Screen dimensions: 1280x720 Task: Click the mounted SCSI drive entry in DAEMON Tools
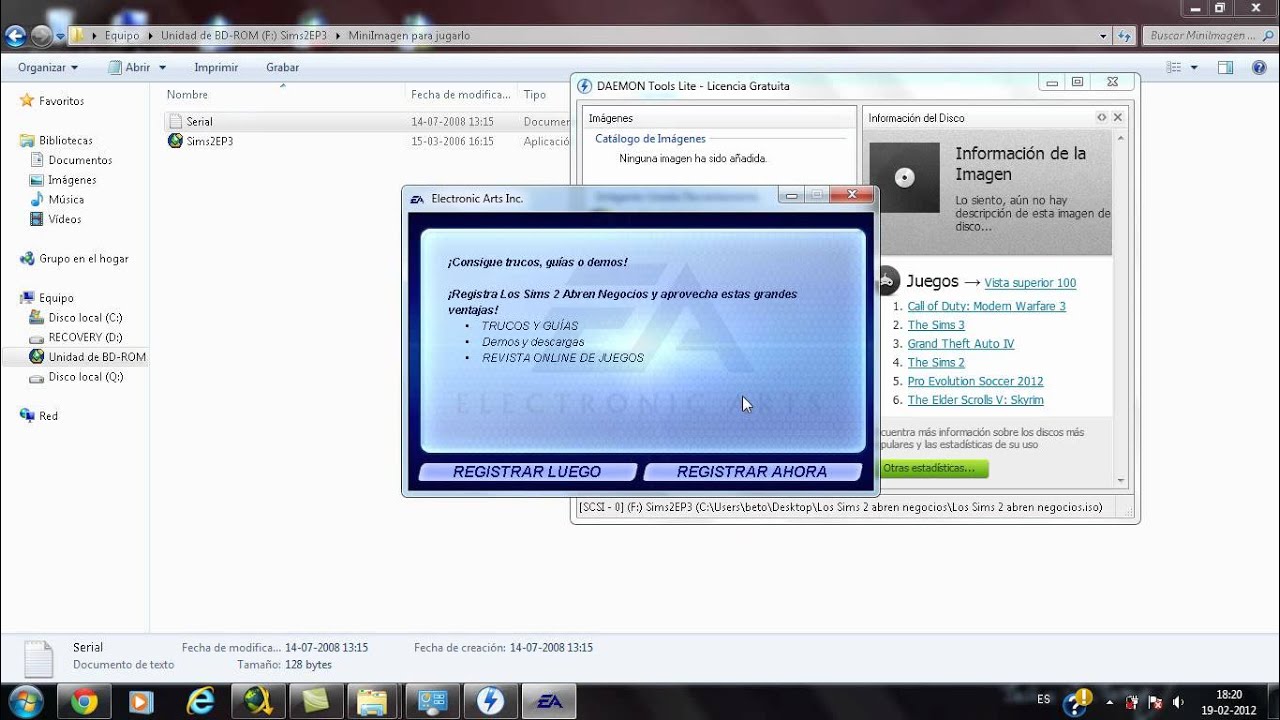pyautogui.click(x=841, y=507)
